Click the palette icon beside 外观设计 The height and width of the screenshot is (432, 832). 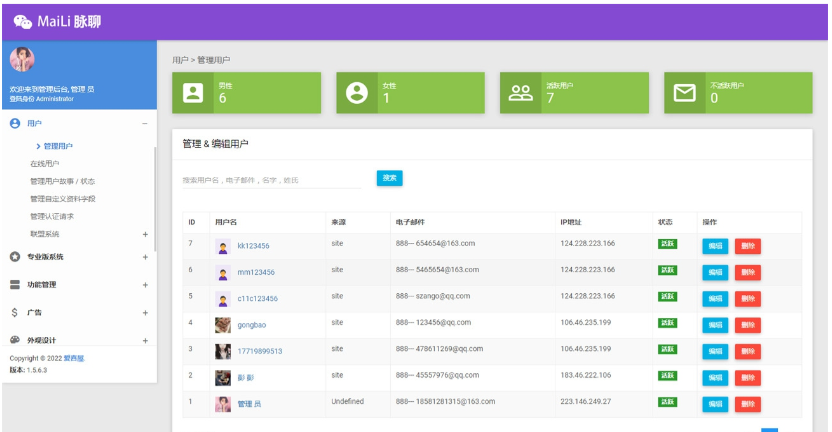click(x=15, y=340)
